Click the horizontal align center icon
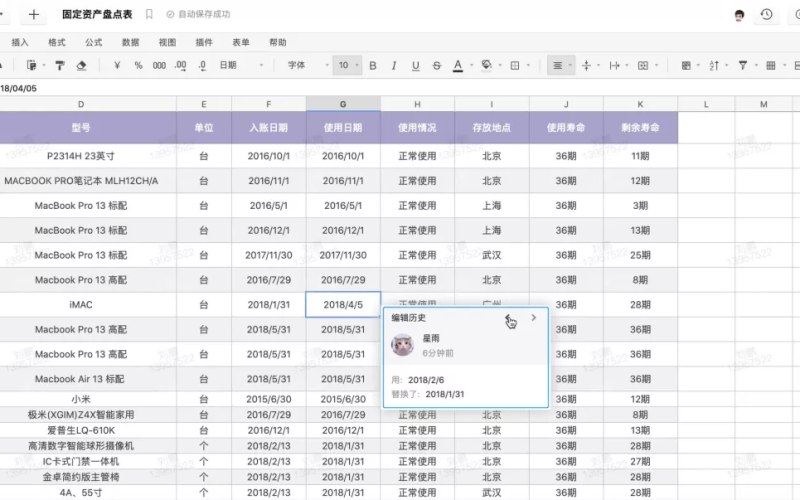 coord(558,65)
